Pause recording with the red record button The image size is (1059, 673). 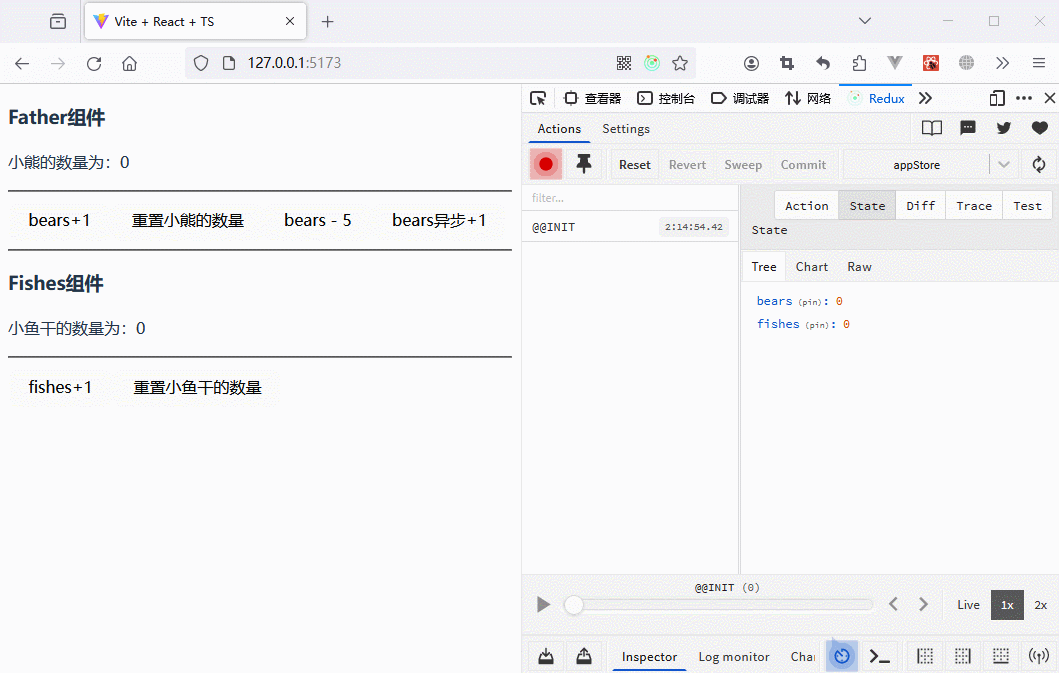click(x=546, y=164)
